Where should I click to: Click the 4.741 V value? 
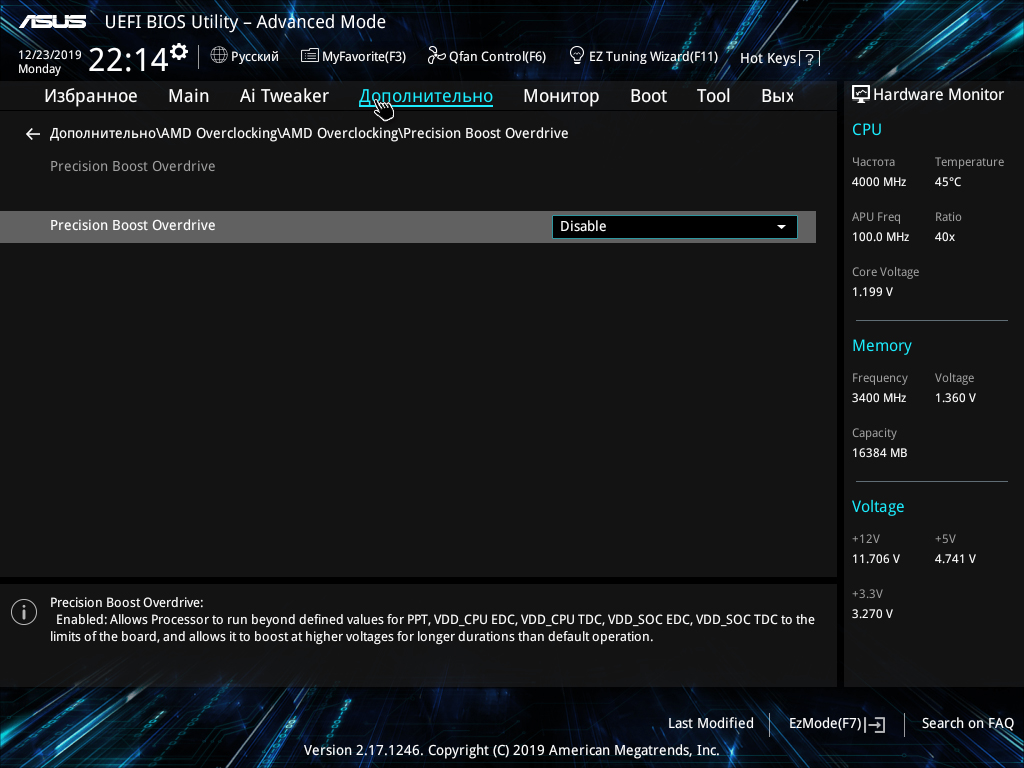(x=955, y=559)
